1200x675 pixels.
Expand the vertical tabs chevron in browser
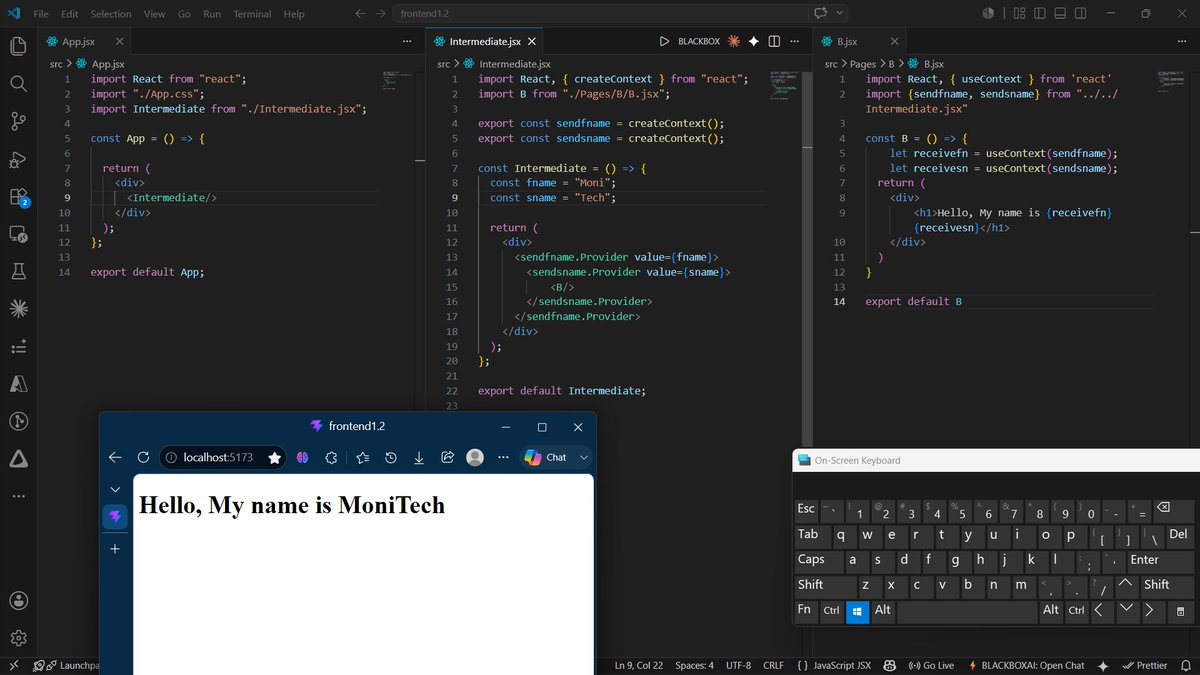click(115, 489)
